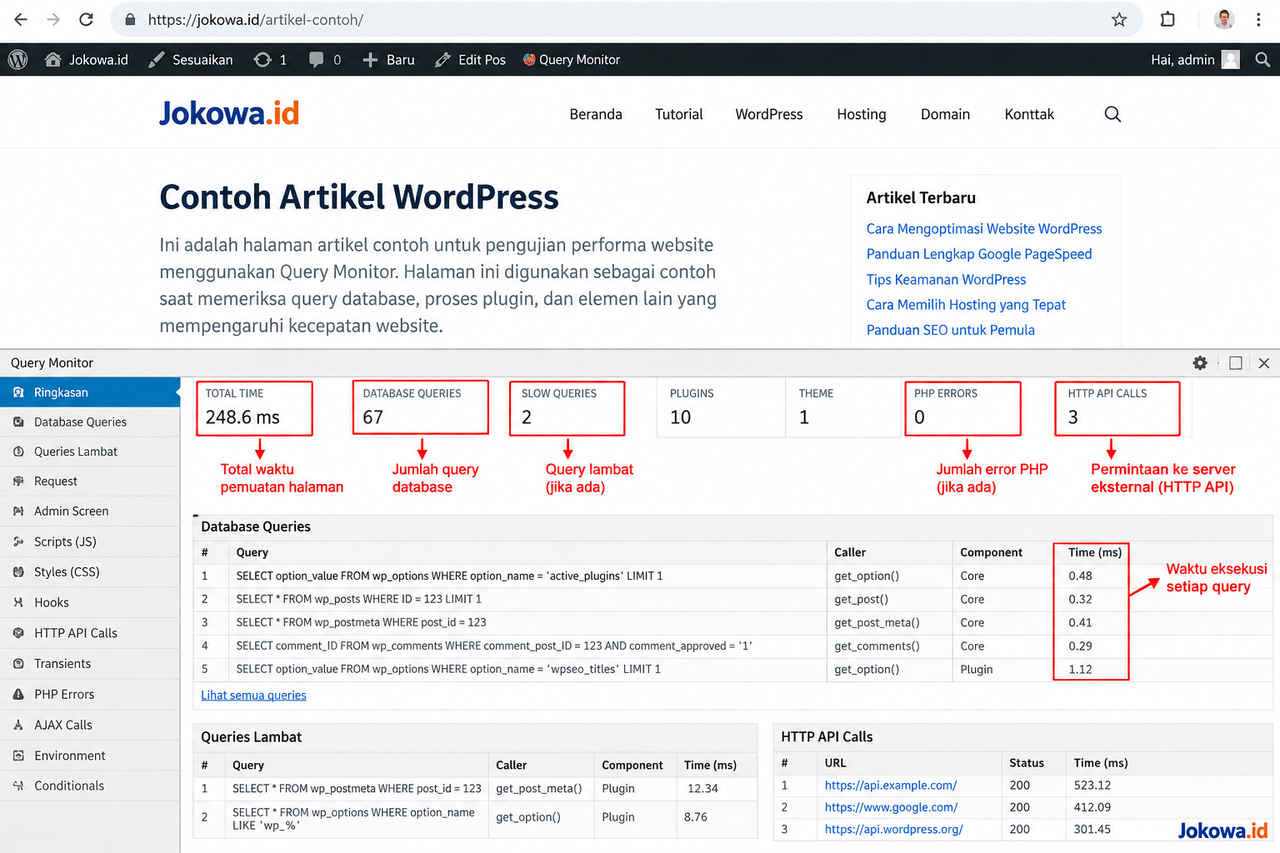
Task: Open the Transients panel
Action: click(90, 664)
